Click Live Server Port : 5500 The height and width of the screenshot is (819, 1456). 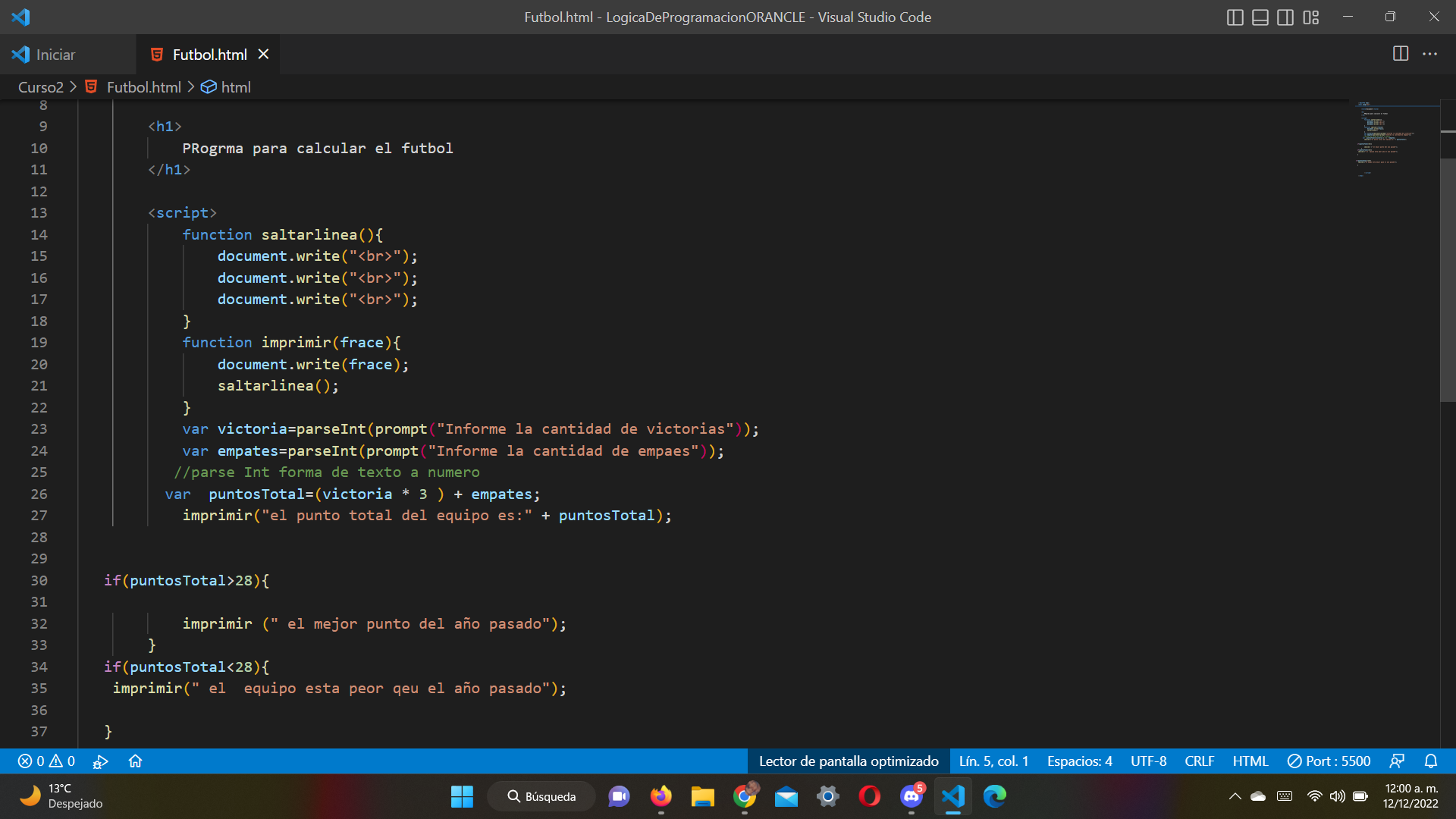pyautogui.click(x=1329, y=761)
